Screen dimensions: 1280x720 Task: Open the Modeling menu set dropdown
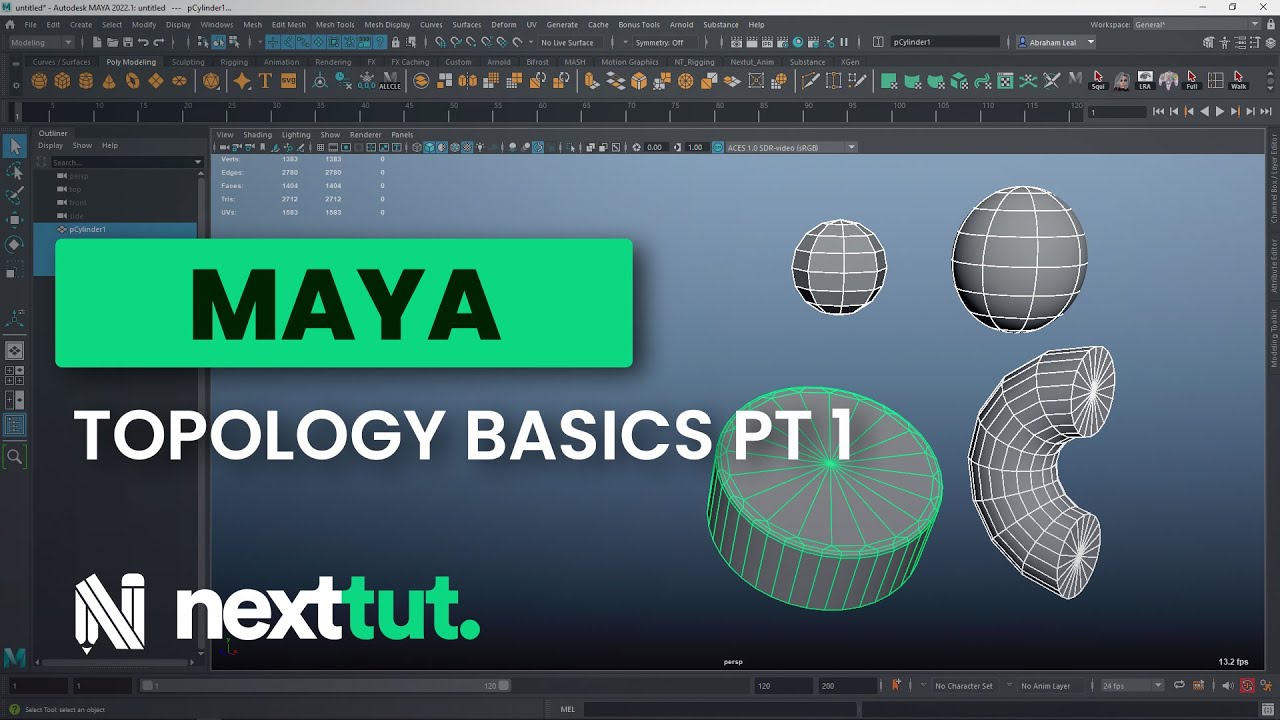point(41,42)
